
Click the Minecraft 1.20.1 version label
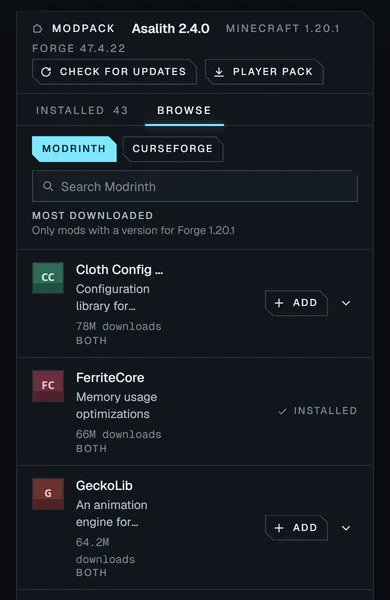point(282,28)
